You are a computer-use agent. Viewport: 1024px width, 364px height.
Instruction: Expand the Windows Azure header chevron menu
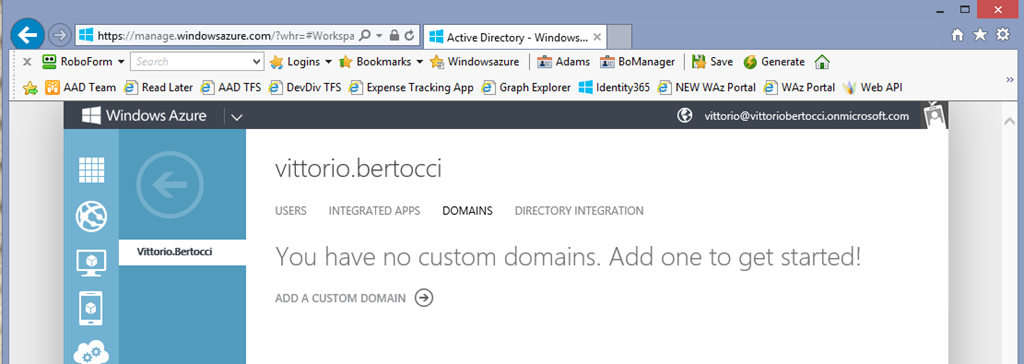(237, 118)
